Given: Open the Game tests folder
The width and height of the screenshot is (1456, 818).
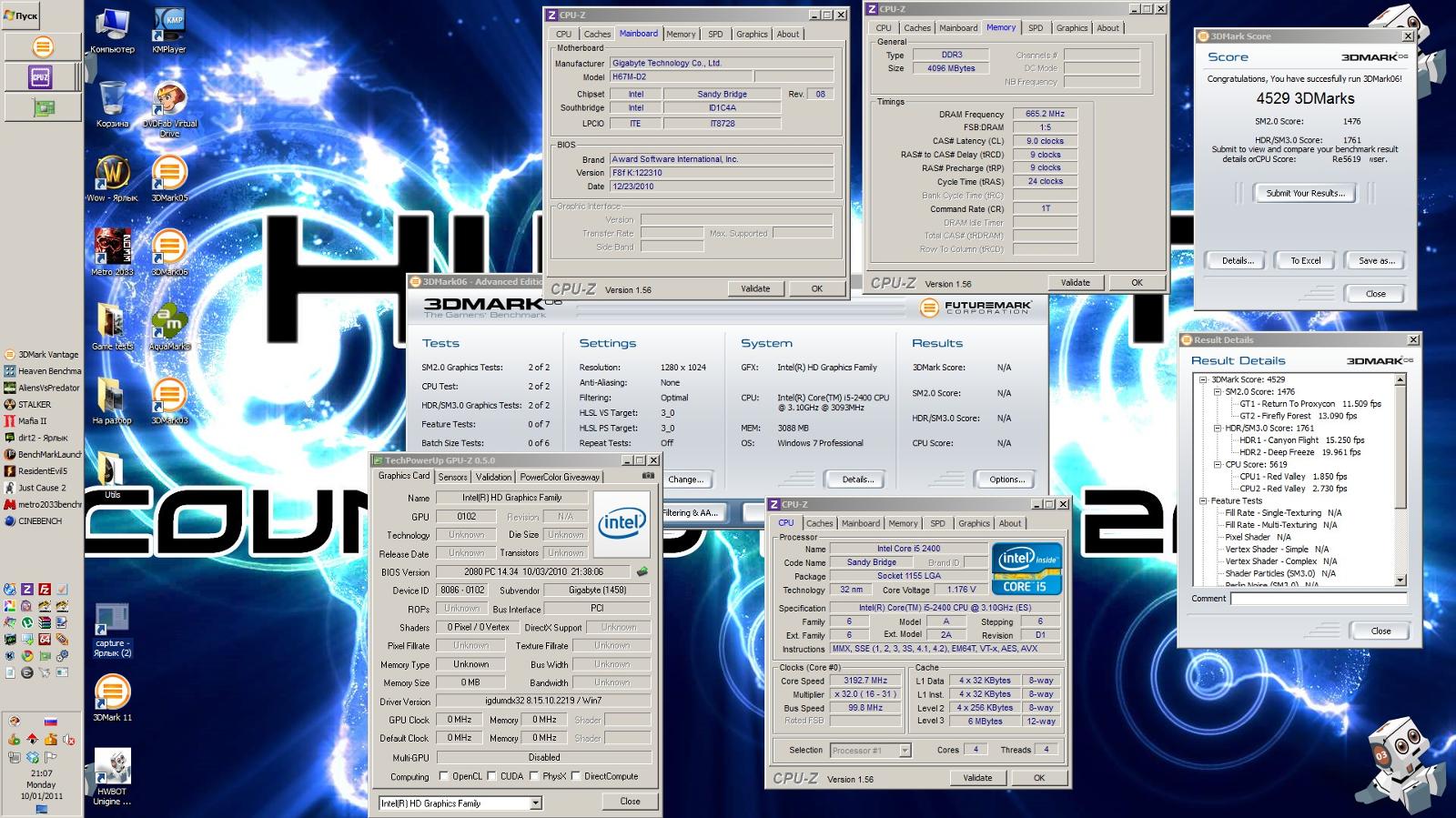Looking at the screenshot, I should coord(112,327).
